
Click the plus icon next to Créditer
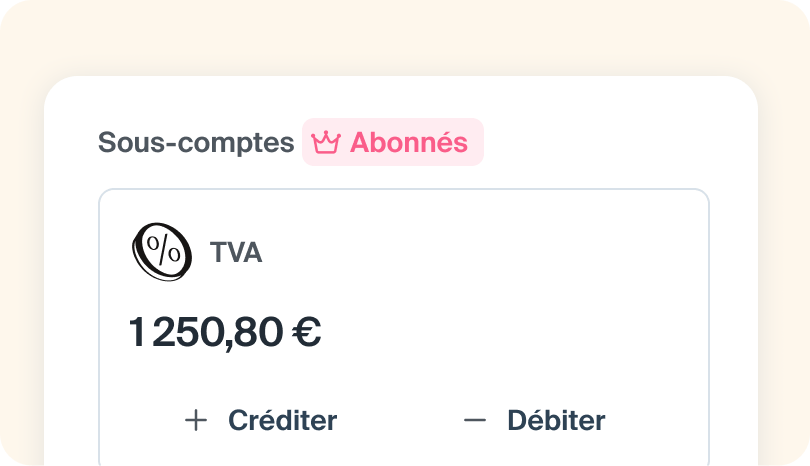click(196, 421)
